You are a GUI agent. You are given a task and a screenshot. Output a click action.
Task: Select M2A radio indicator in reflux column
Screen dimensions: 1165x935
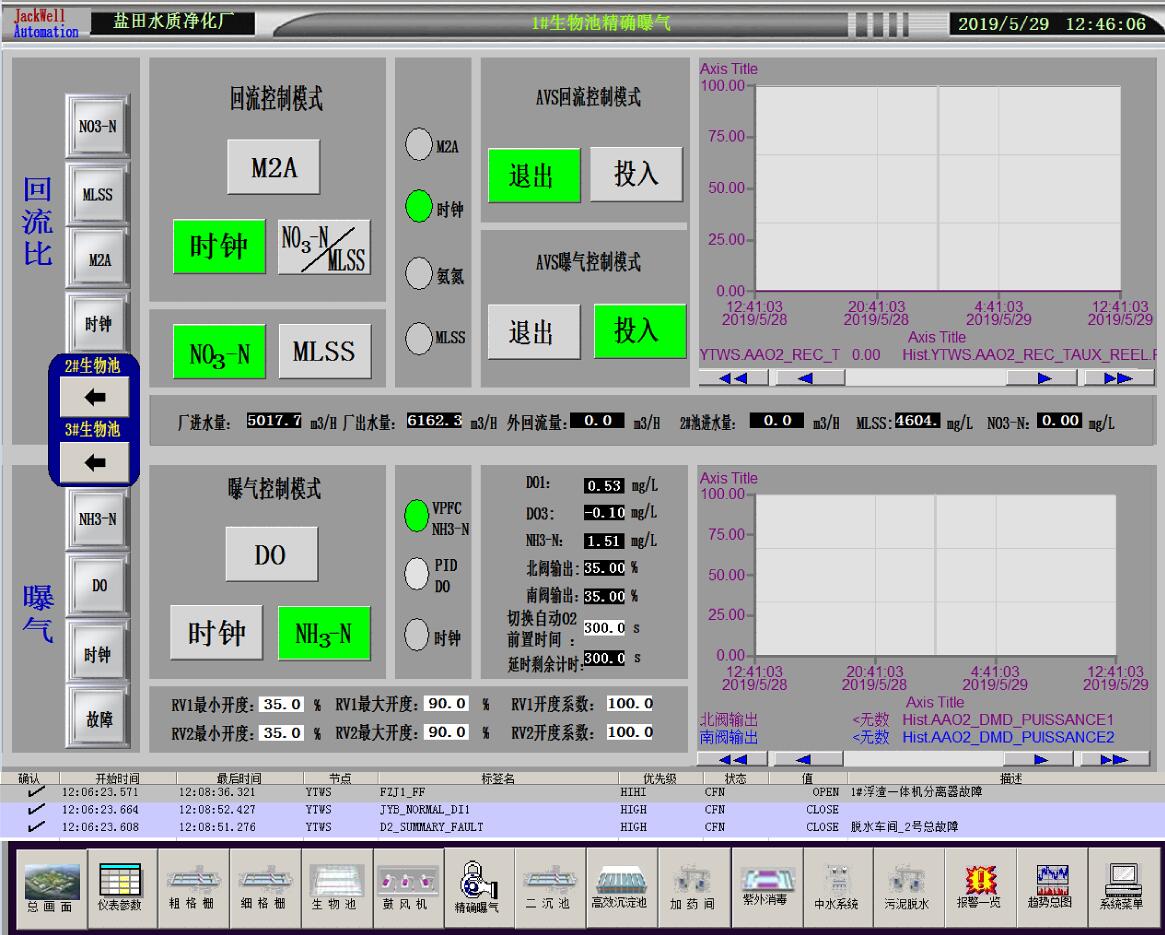tap(419, 144)
